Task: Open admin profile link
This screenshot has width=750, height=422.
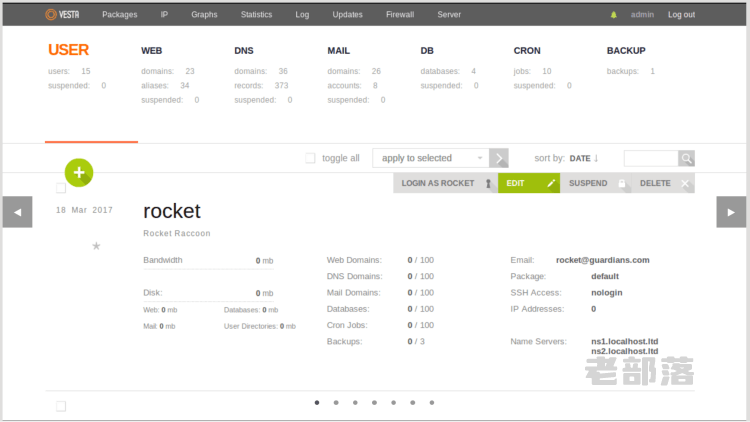Action: click(x=642, y=14)
